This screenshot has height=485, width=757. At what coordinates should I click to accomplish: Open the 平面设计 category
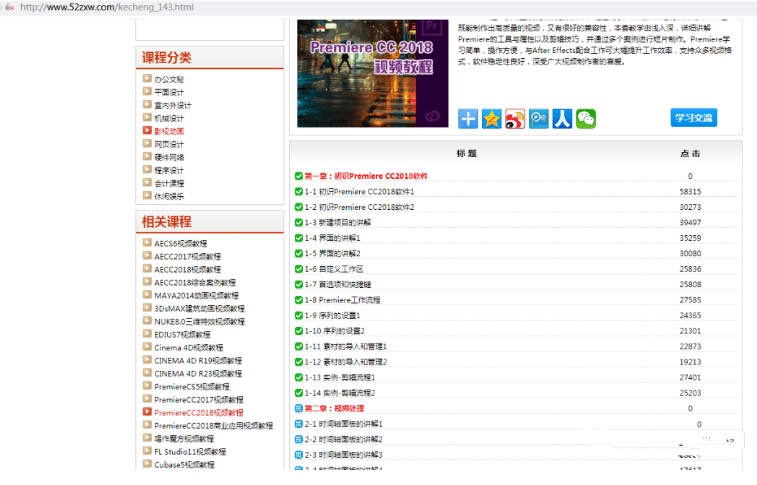(x=169, y=92)
